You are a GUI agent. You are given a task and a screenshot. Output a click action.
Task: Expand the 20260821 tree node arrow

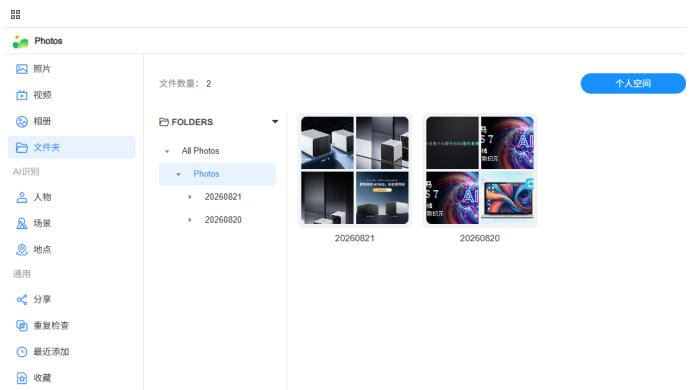[x=190, y=197]
